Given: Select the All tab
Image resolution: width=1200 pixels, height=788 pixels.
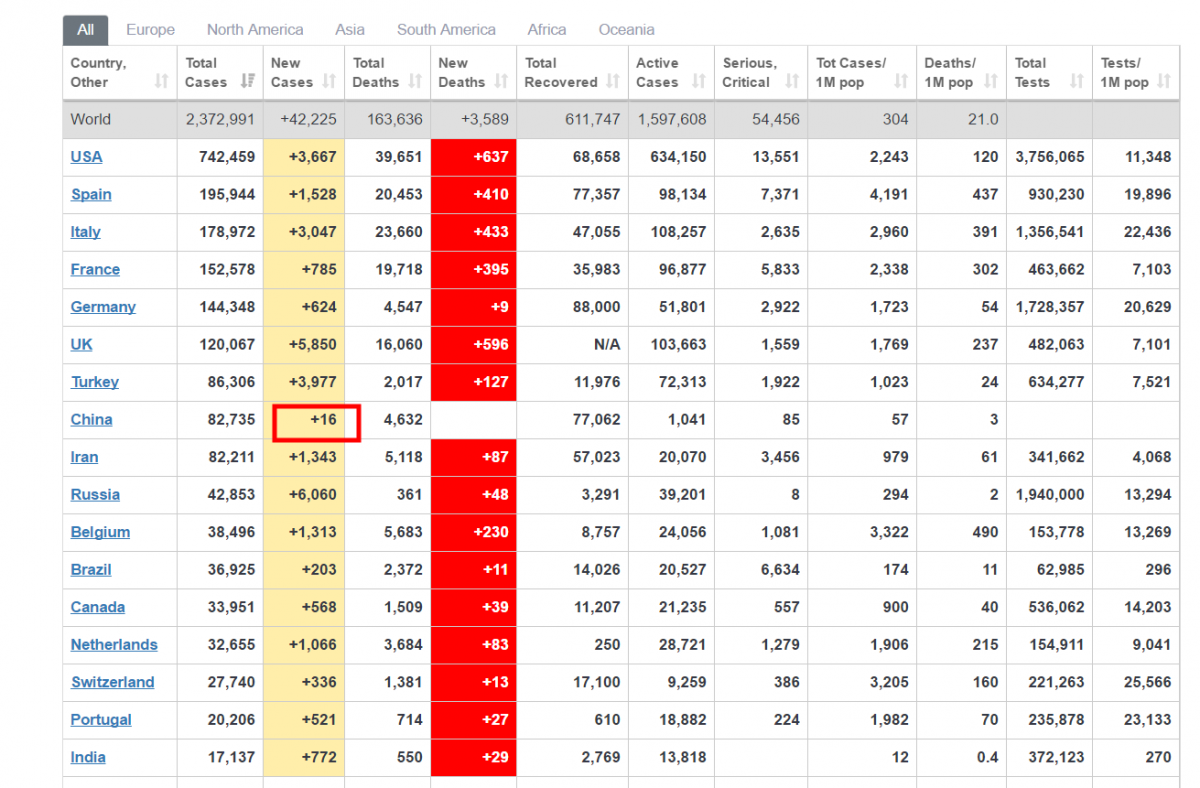Looking at the screenshot, I should pos(86,30).
